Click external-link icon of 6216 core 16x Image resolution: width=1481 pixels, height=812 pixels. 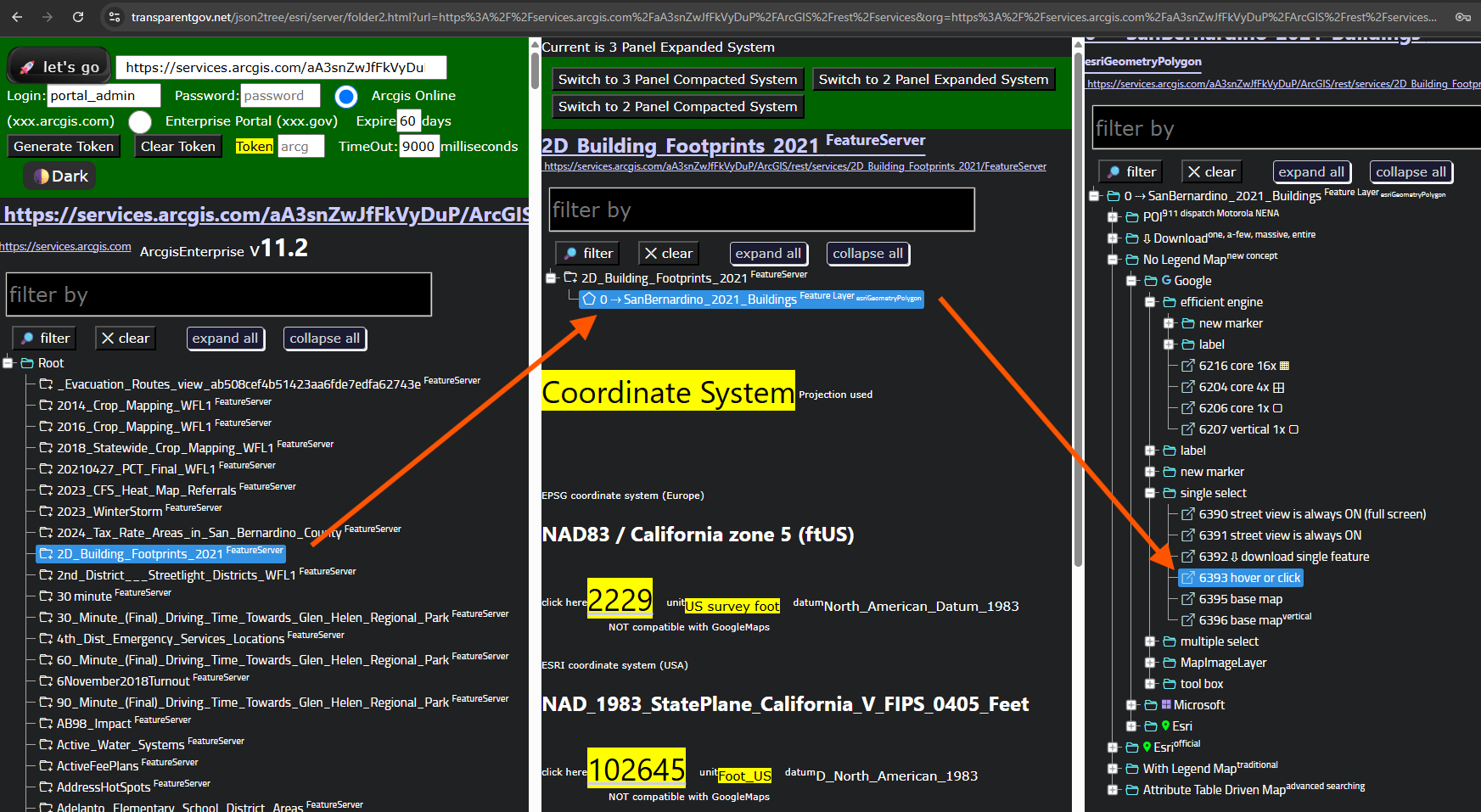1188,366
